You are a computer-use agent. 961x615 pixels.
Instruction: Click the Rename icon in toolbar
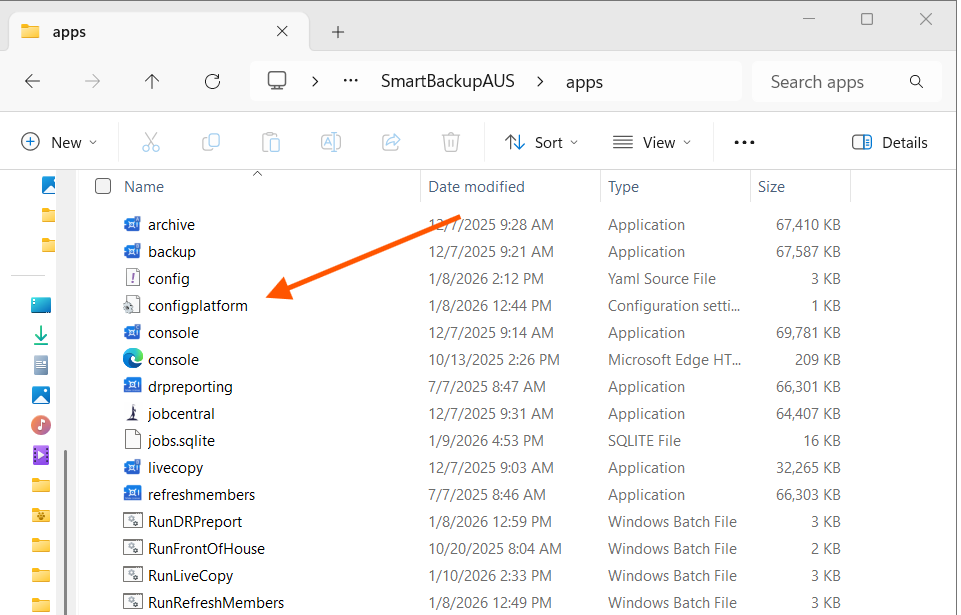point(331,142)
